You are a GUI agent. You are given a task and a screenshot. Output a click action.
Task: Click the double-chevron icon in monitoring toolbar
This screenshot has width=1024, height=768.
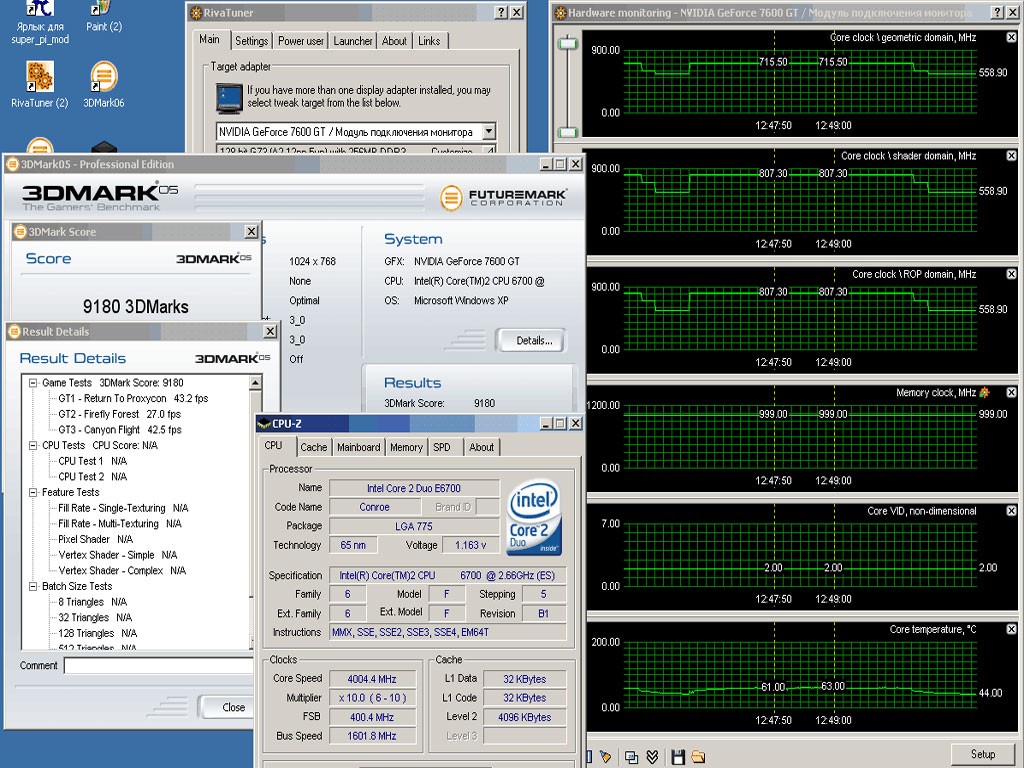click(x=653, y=756)
